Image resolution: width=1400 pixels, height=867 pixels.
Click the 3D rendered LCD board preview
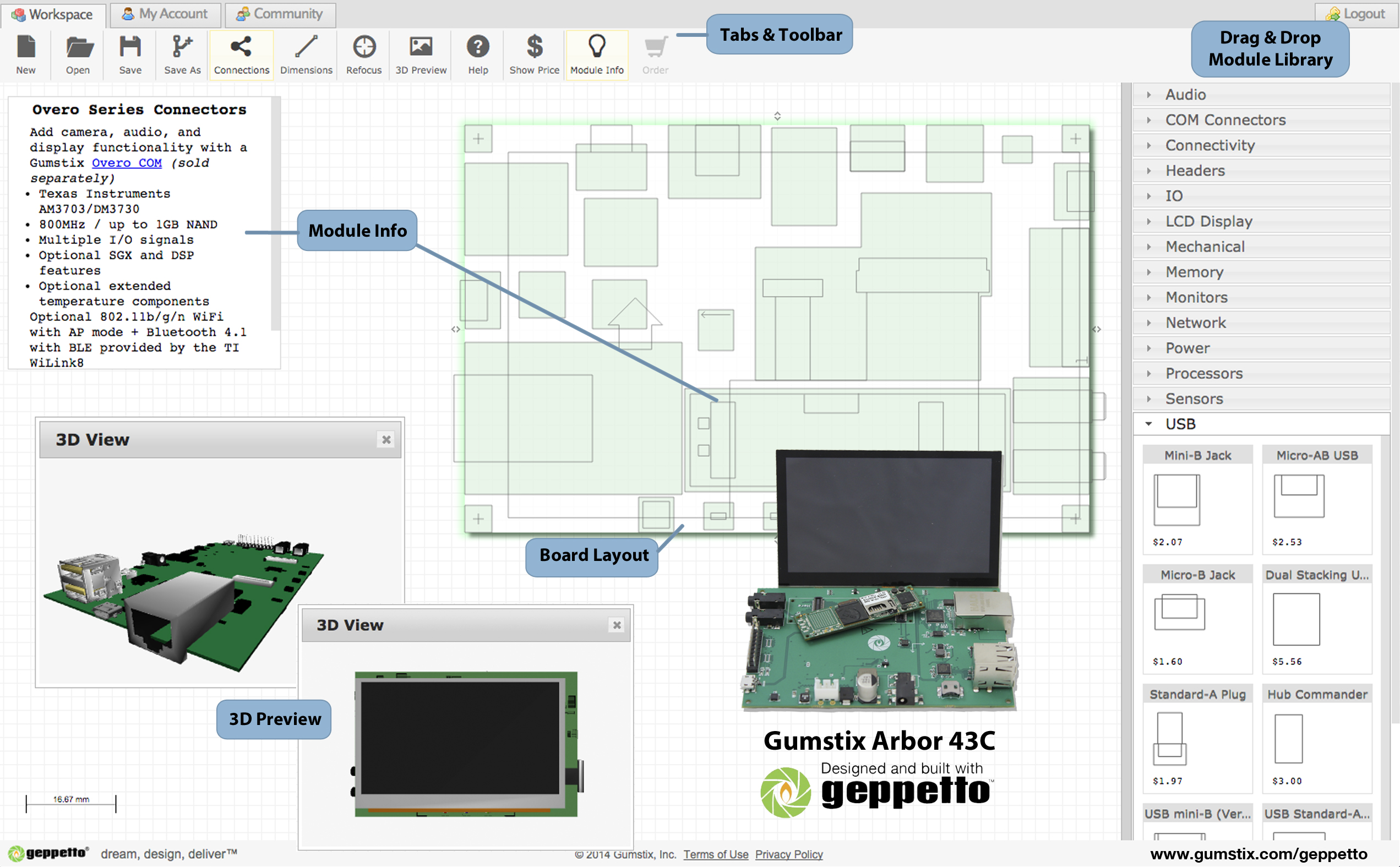pyautogui.click(x=467, y=744)
